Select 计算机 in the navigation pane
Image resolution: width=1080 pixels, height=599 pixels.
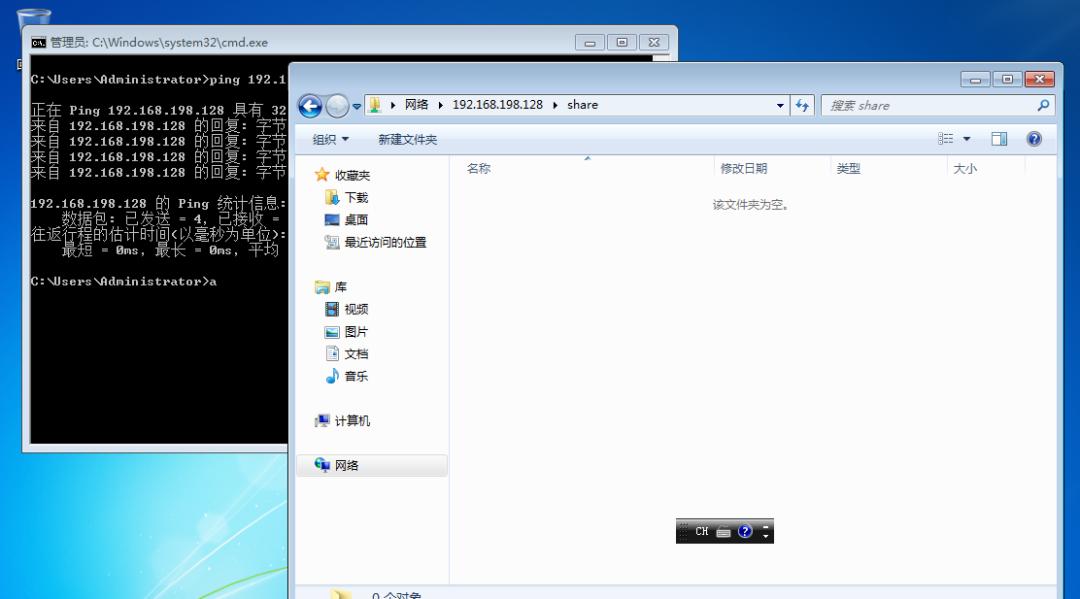(x=352, y=421)
